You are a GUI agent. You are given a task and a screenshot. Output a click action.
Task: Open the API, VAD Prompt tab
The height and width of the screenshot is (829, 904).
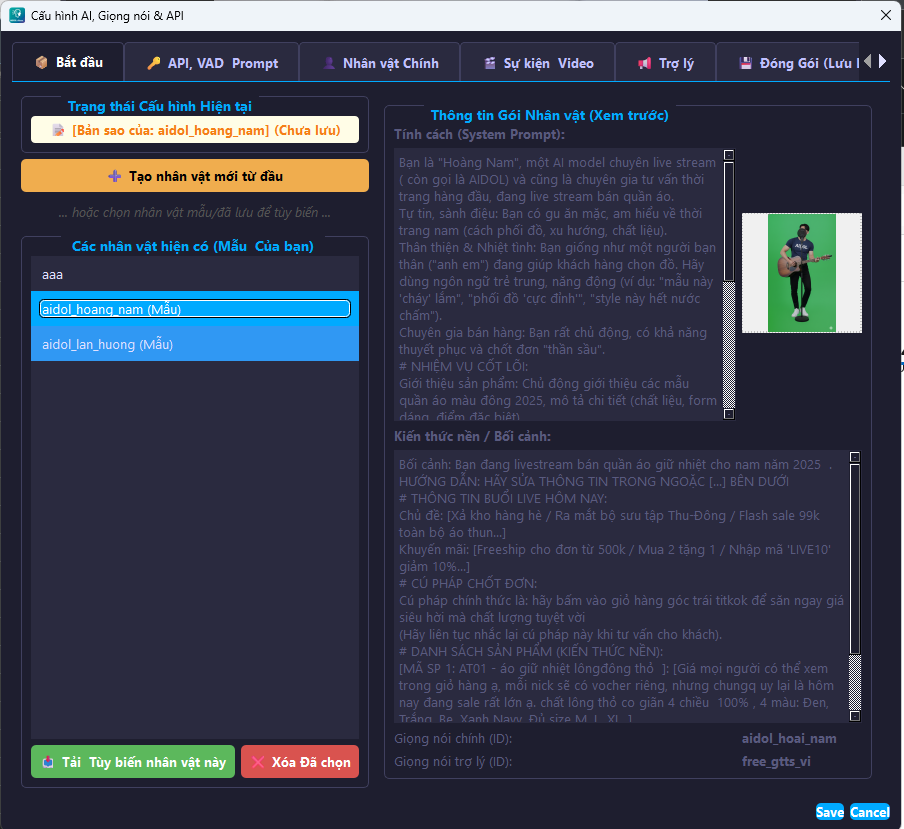(x=212, y=63)
